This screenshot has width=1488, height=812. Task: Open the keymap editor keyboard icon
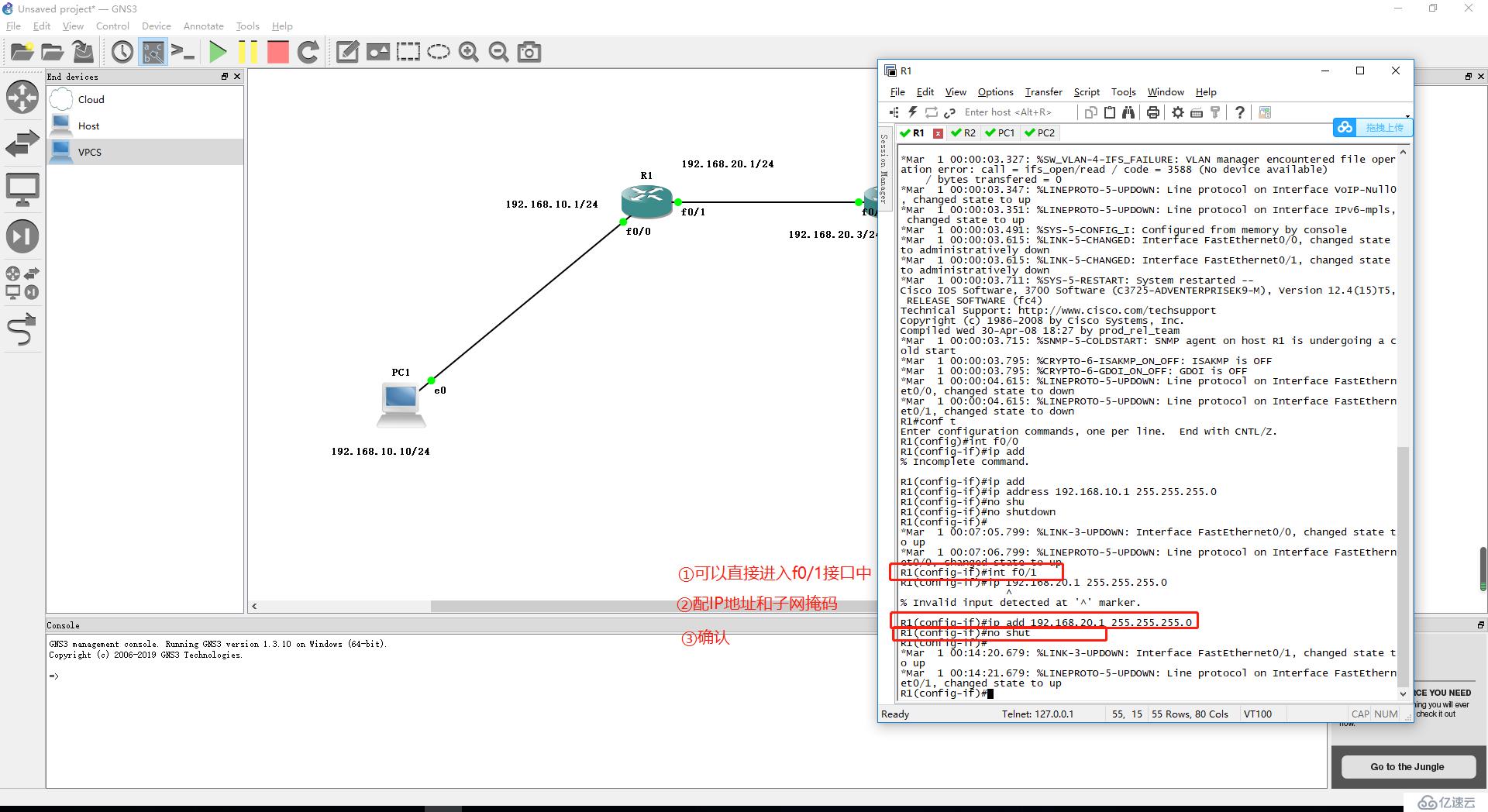coord(1197,112)
